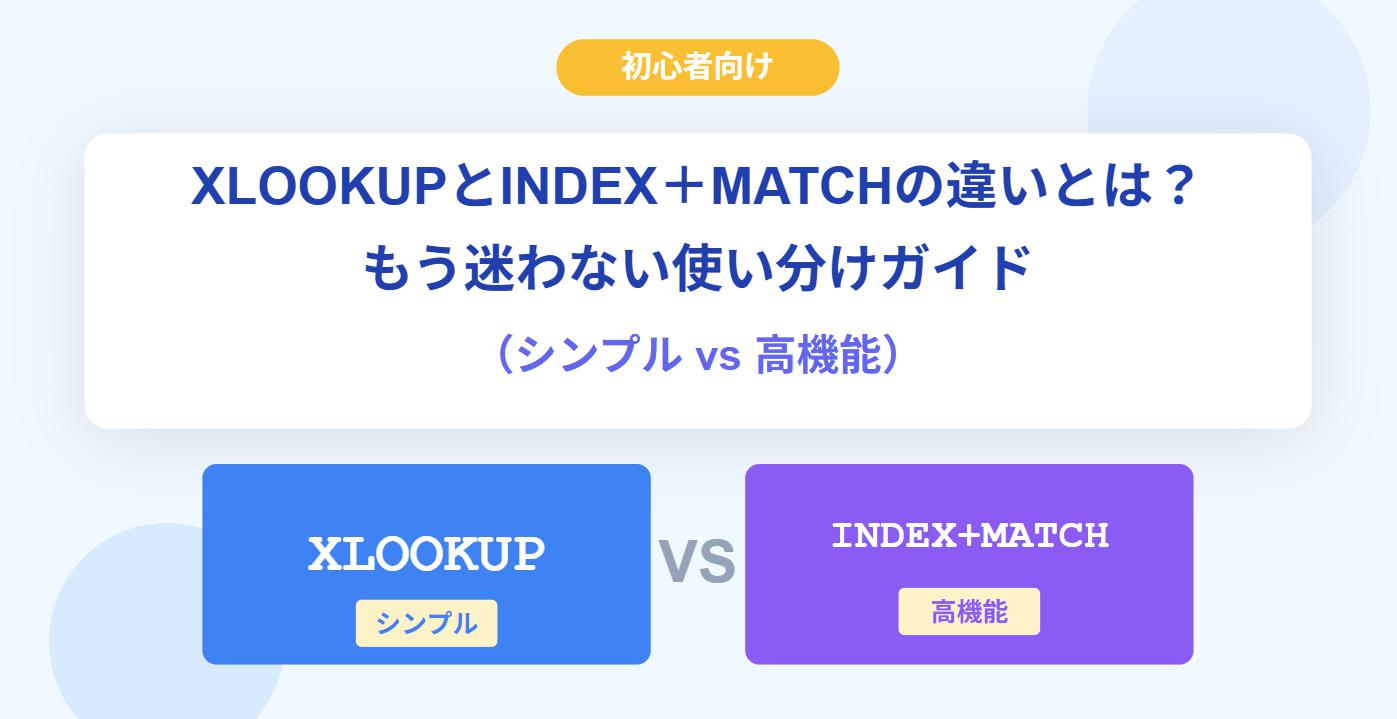Click the large white XLOOKUP text in blue card

click(426, 554)
